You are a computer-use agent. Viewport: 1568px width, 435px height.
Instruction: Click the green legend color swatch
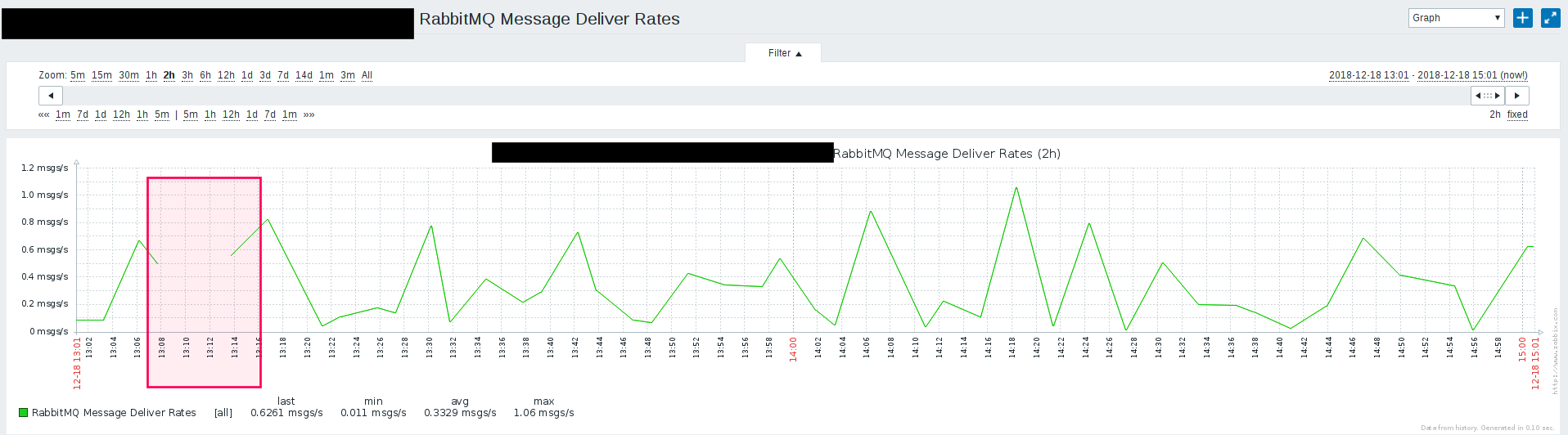click(x=23, y=413)
